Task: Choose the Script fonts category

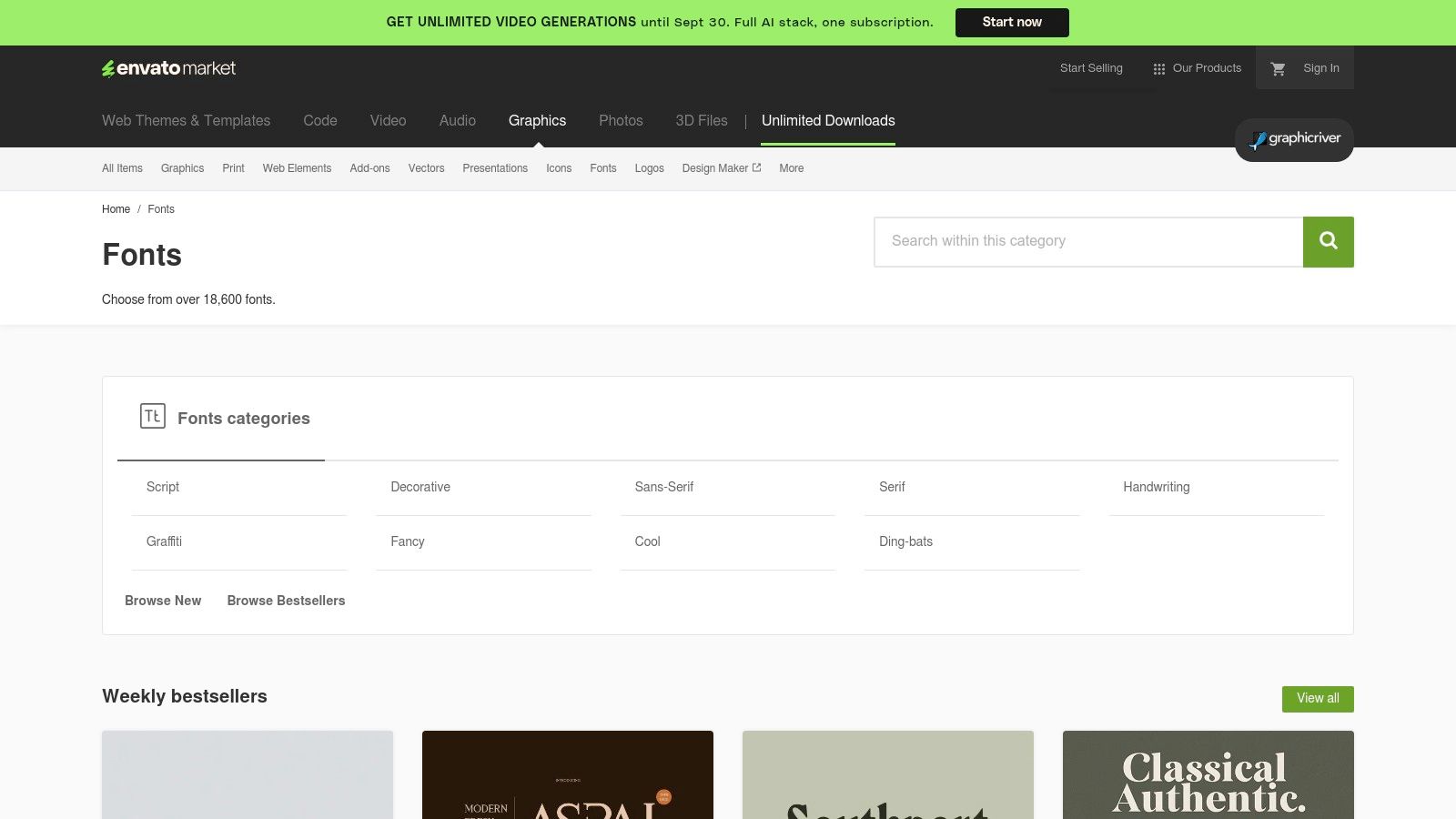Action: pos(163,488)
